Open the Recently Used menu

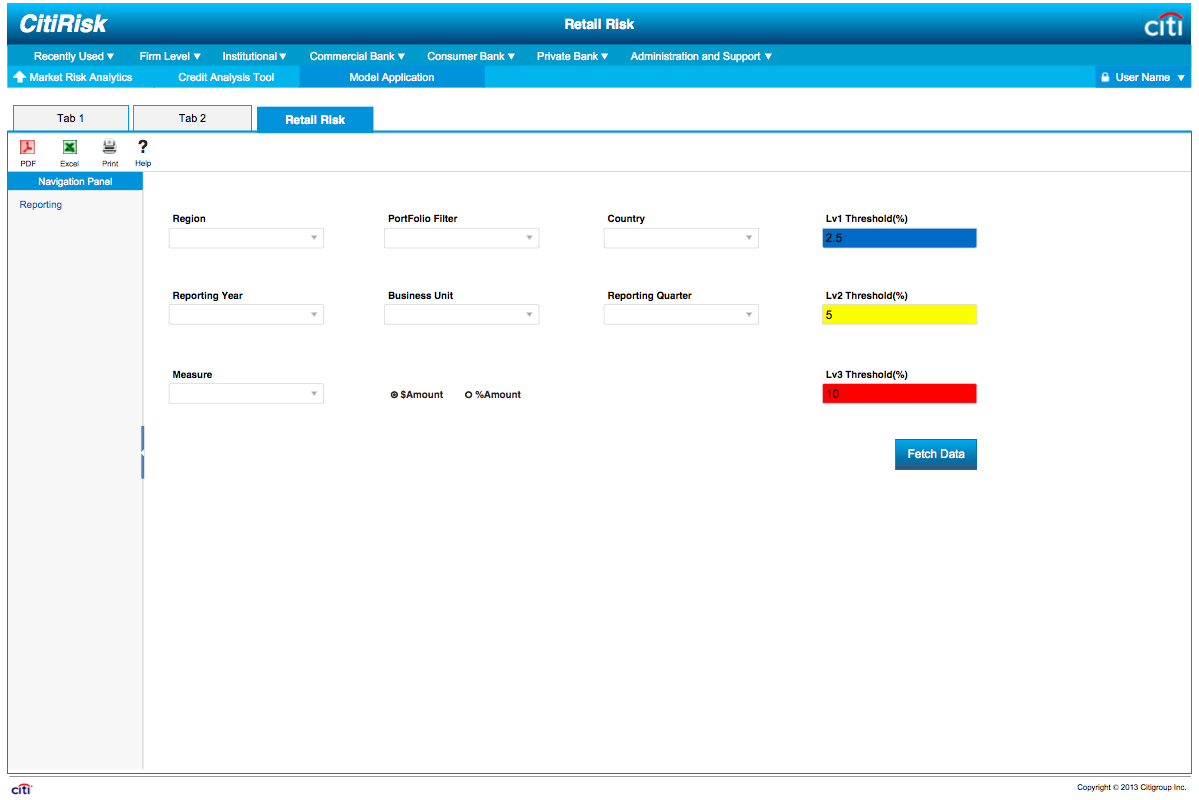(73, 56)
